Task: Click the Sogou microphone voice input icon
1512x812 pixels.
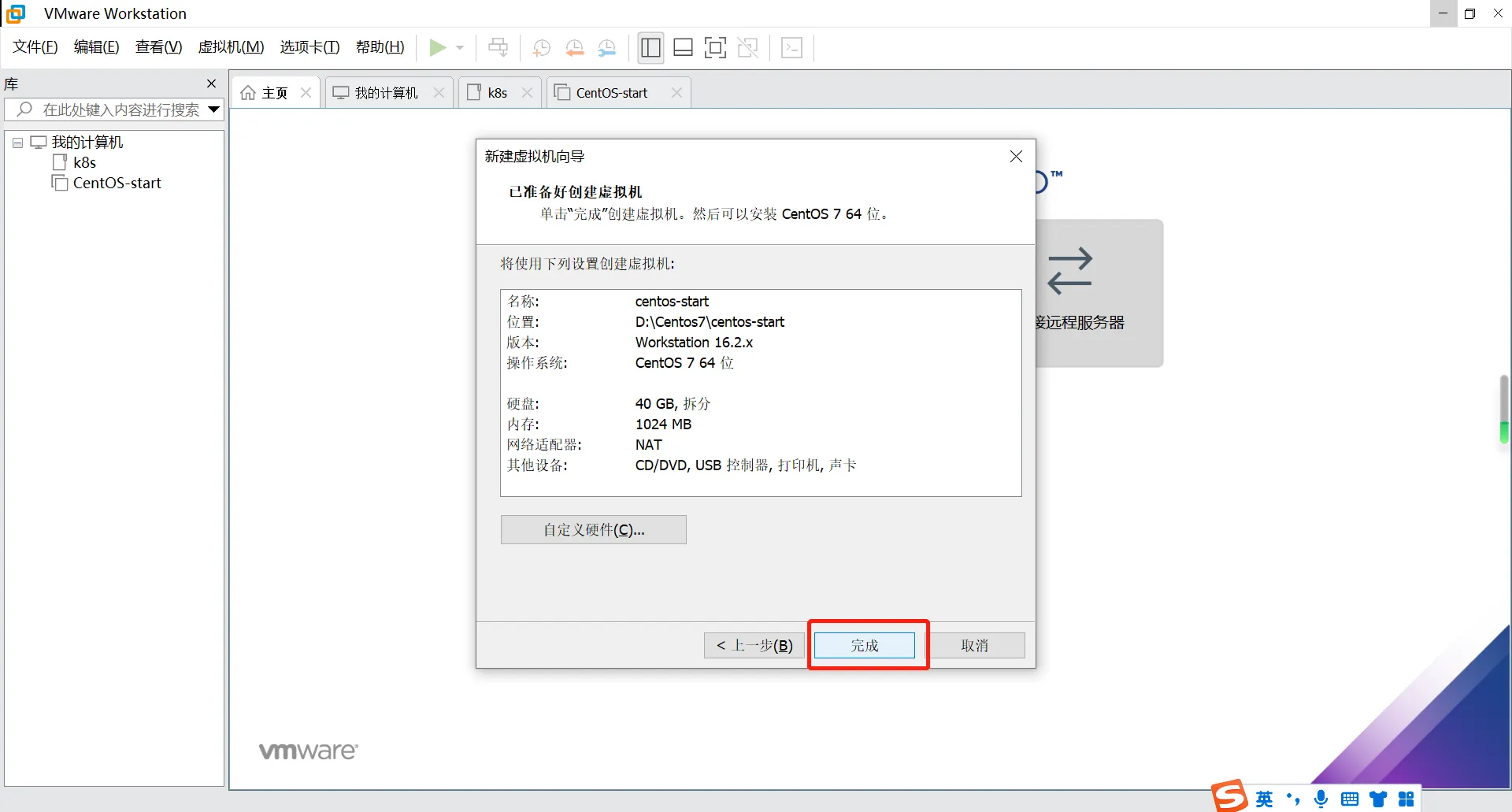Action: point(1321,799)
